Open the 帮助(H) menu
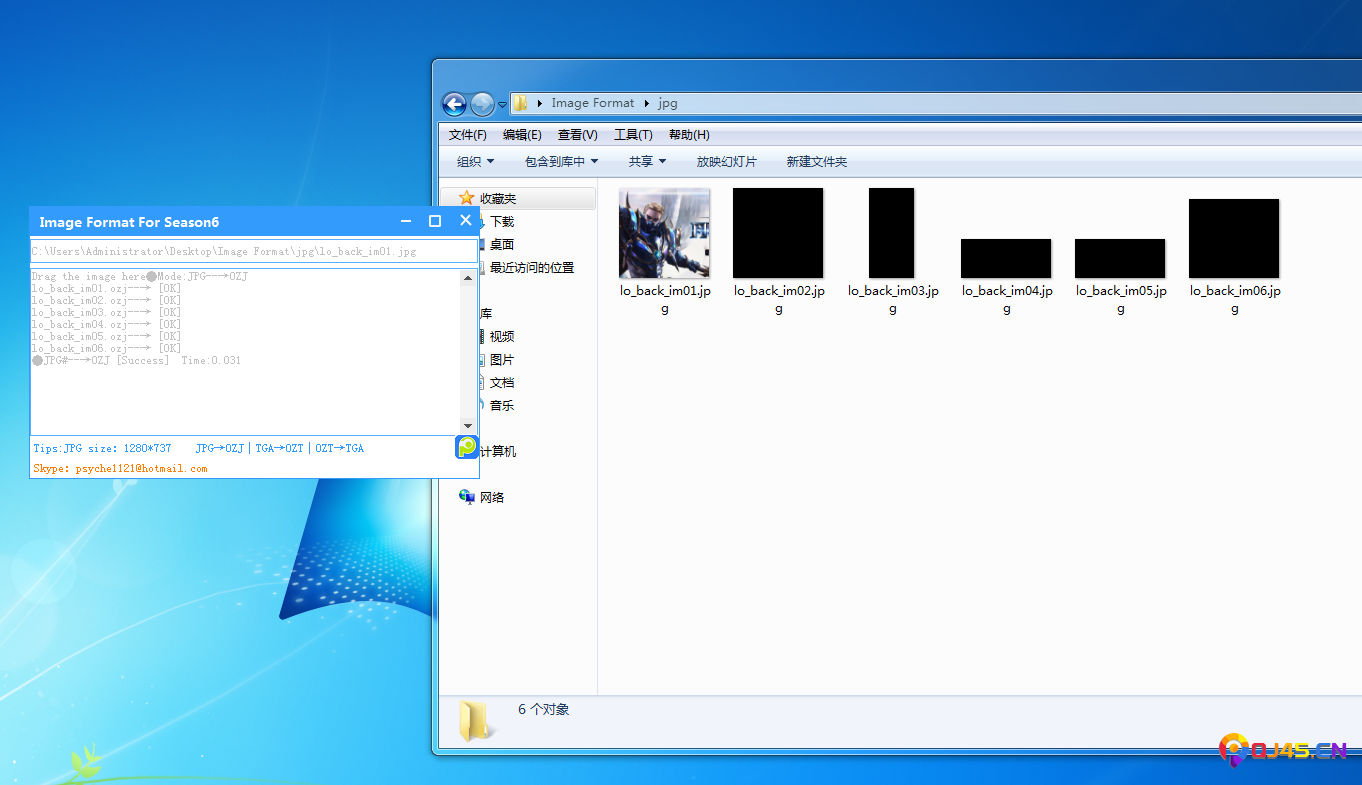 tap(689, 135)
